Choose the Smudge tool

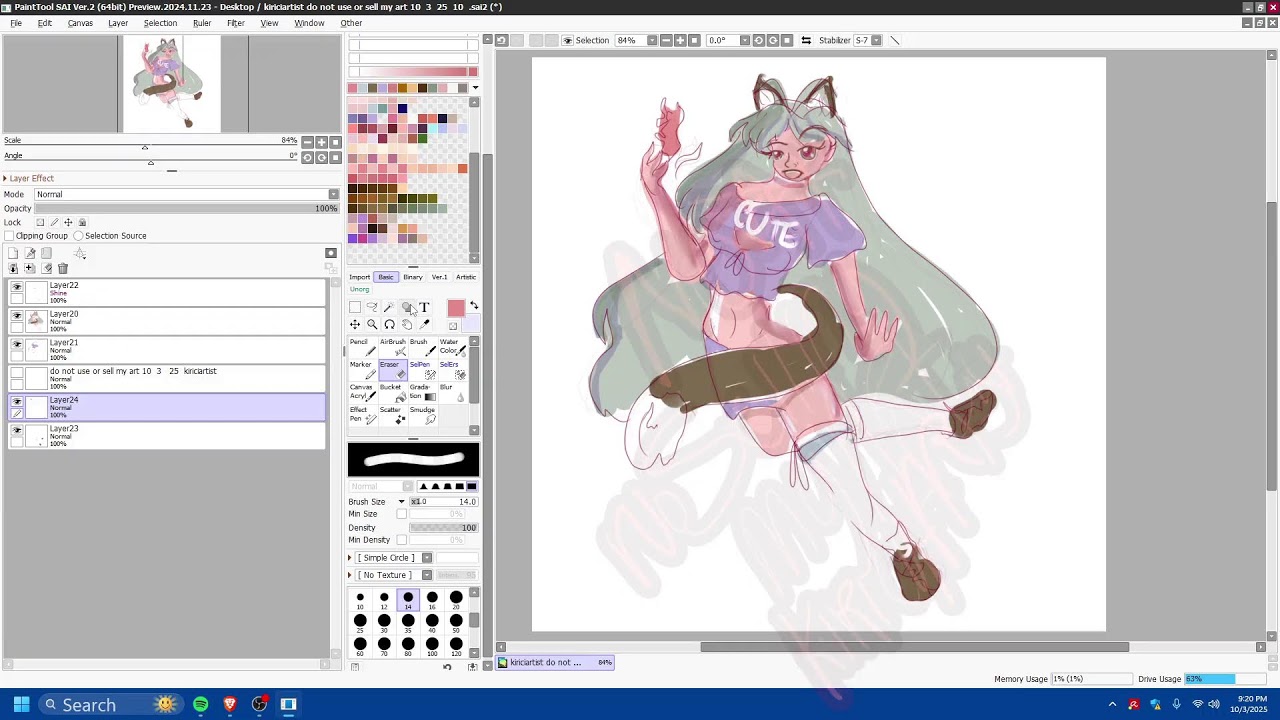(423, 415)
